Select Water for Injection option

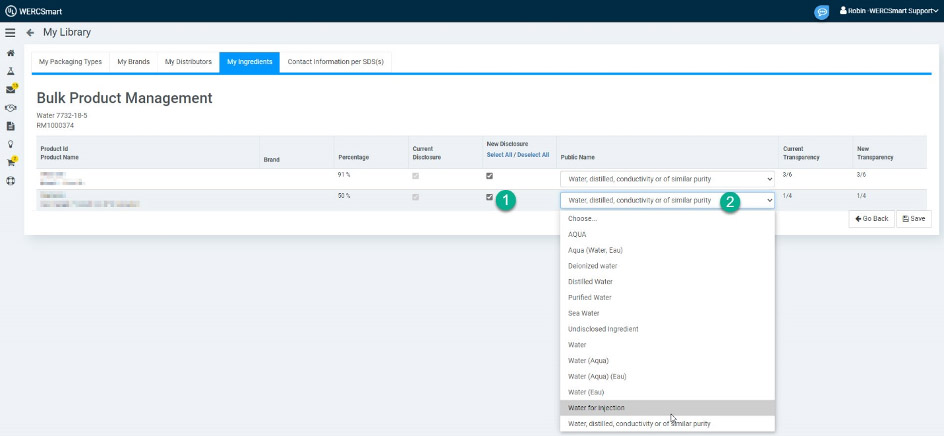tap(667, 408)
